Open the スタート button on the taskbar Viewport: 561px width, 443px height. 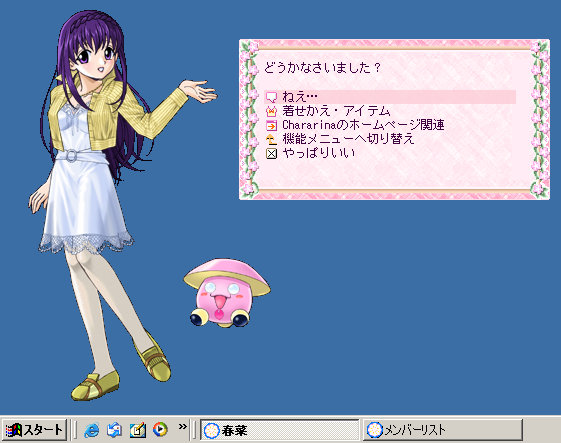tap(34, 429)
